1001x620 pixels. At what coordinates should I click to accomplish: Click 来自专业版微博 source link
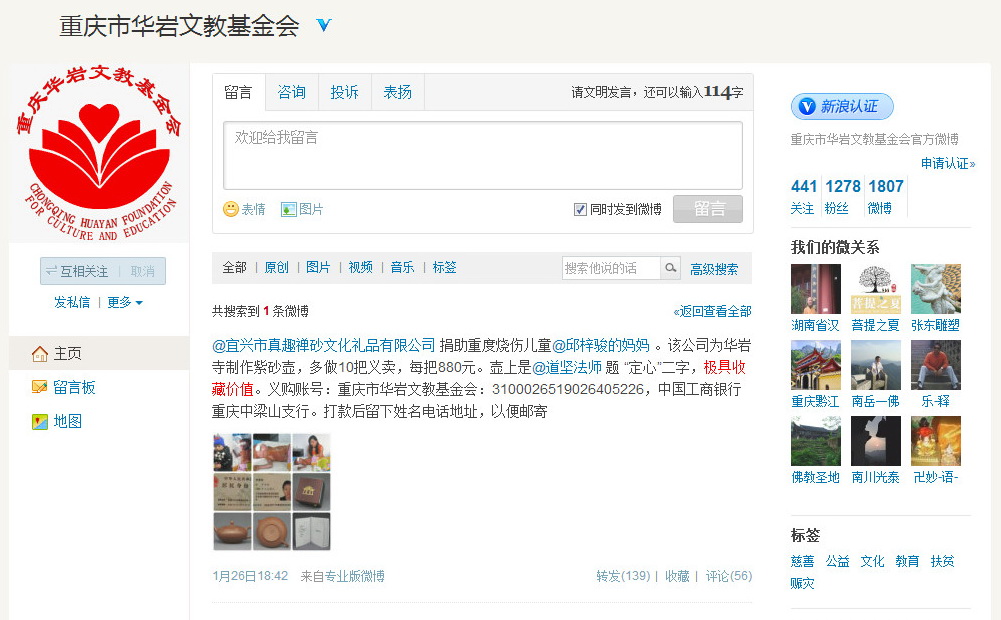[x=342, y=576]
